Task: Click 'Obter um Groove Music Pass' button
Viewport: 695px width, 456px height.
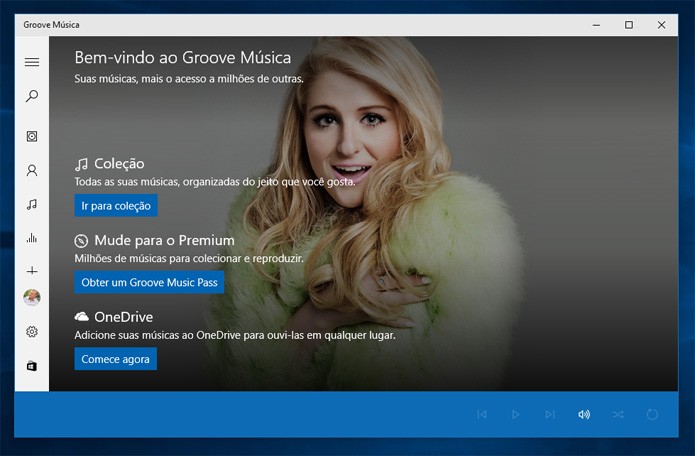Action: 149,282
